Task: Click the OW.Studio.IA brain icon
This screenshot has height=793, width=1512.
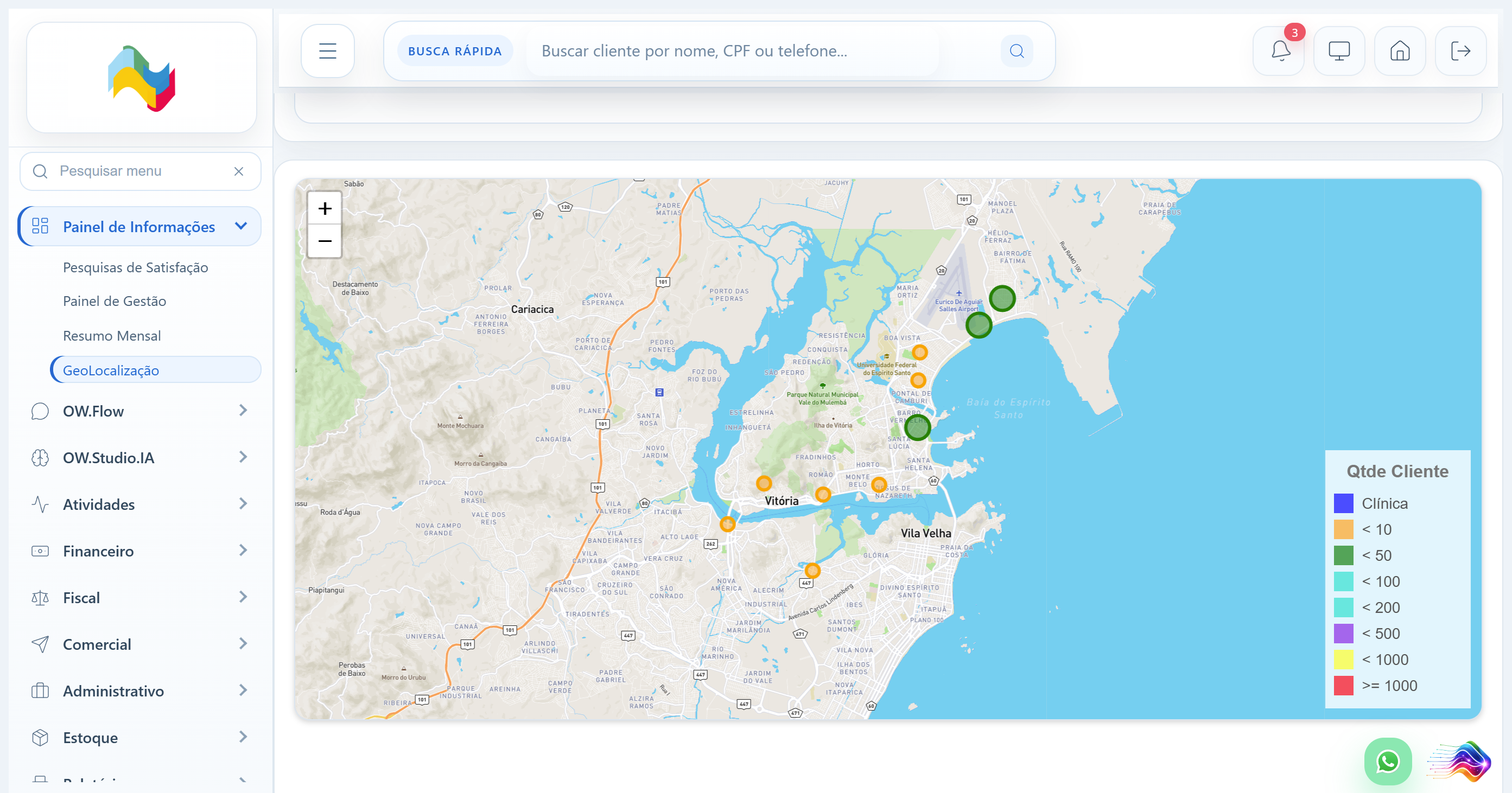Action: (40, 457)
